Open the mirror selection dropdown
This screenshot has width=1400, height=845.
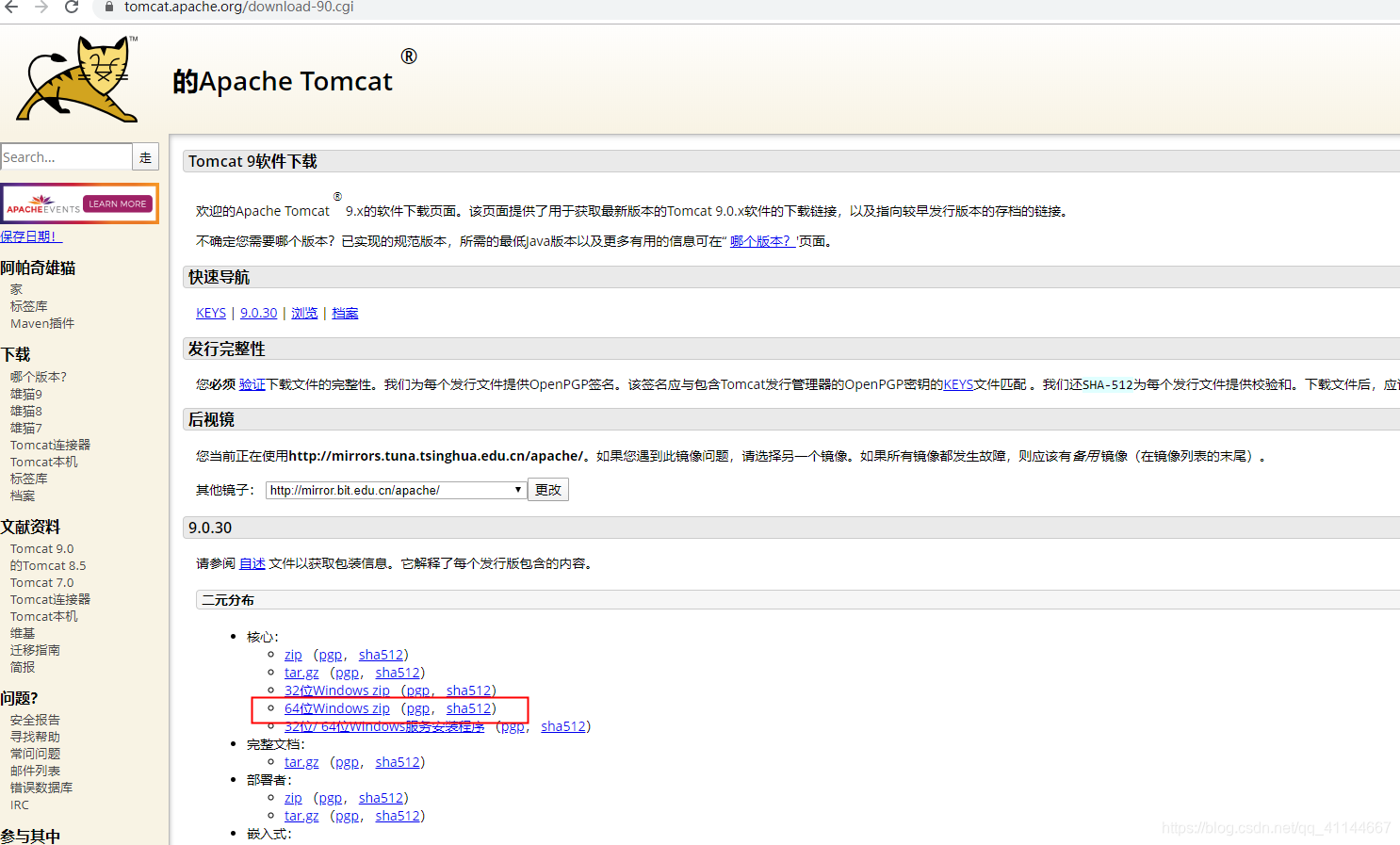[396, 490]
